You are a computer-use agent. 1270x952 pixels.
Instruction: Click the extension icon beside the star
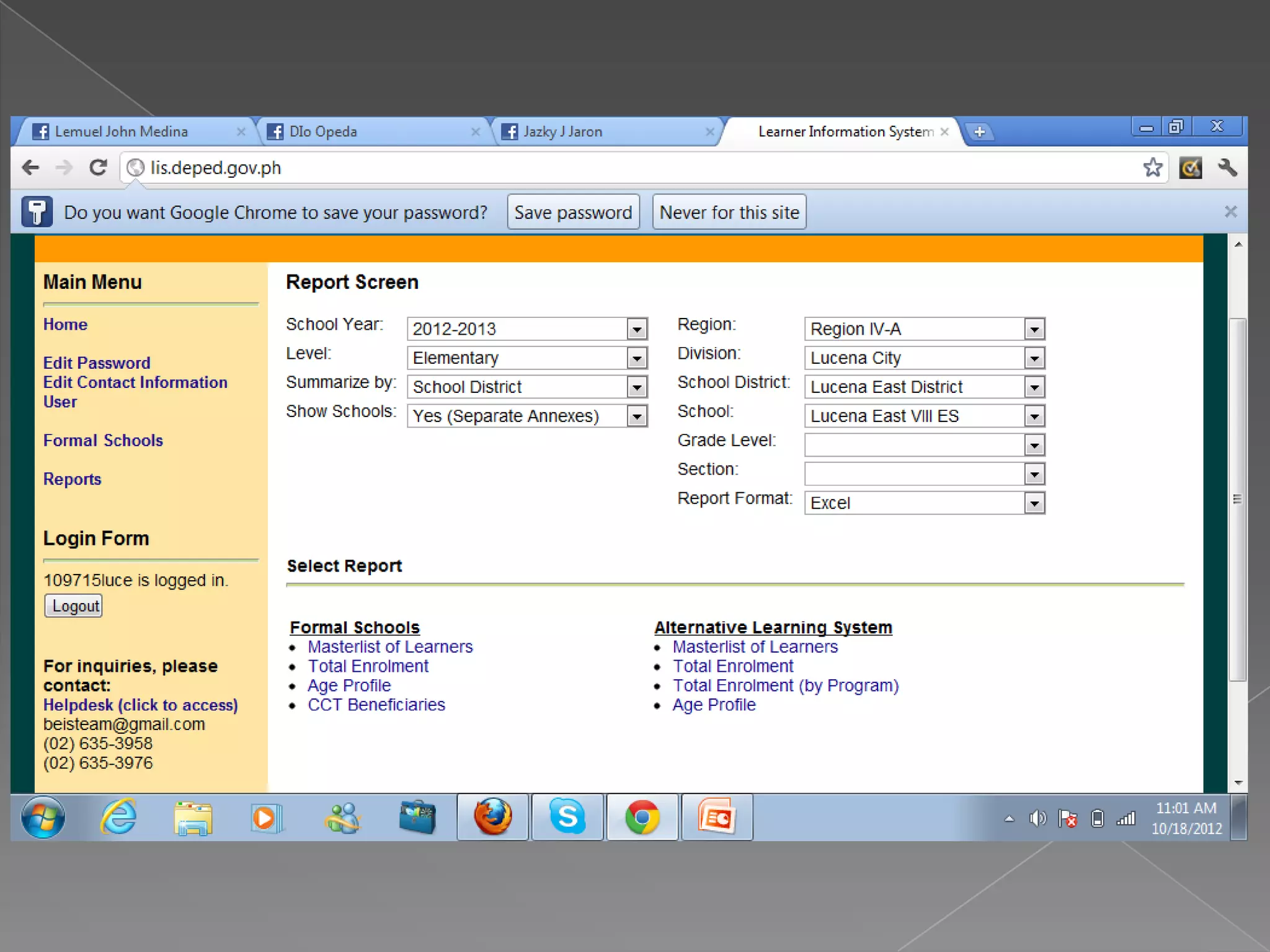point(1190,167)
